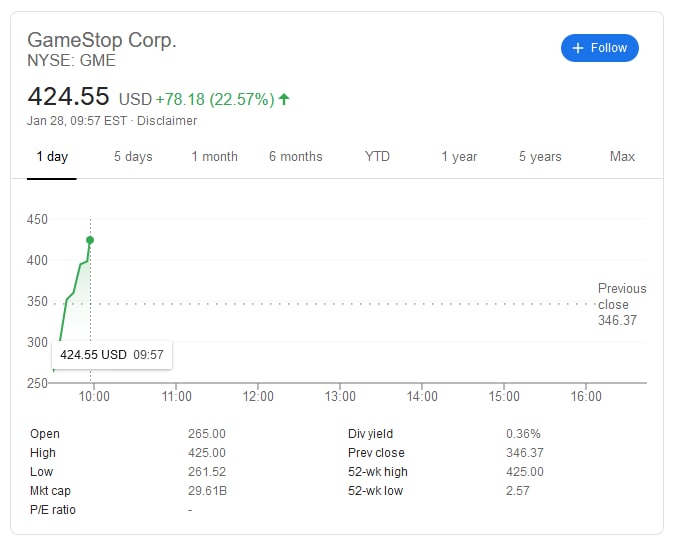Viewport: 682px width, 556px height.
Task: Click the Div yield value 0.36%
Action: pos(523,434)
